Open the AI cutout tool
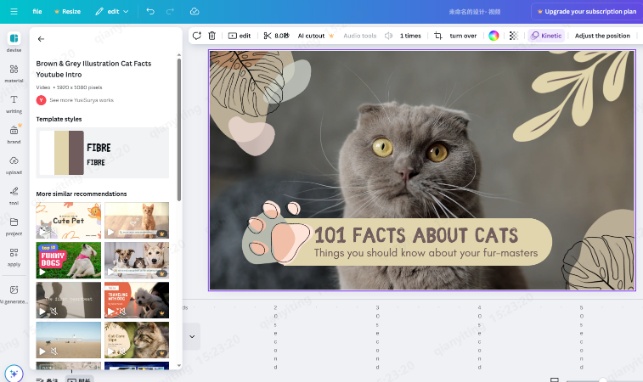643x382 pixels. click(x=316, y=36)
